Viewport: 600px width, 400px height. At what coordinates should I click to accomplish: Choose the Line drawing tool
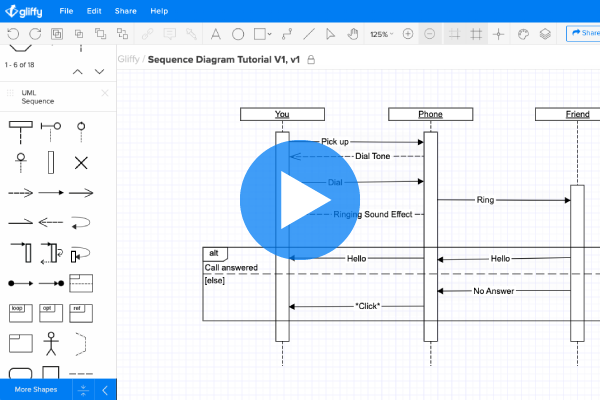pyautogui.click(x=309, y=34)
